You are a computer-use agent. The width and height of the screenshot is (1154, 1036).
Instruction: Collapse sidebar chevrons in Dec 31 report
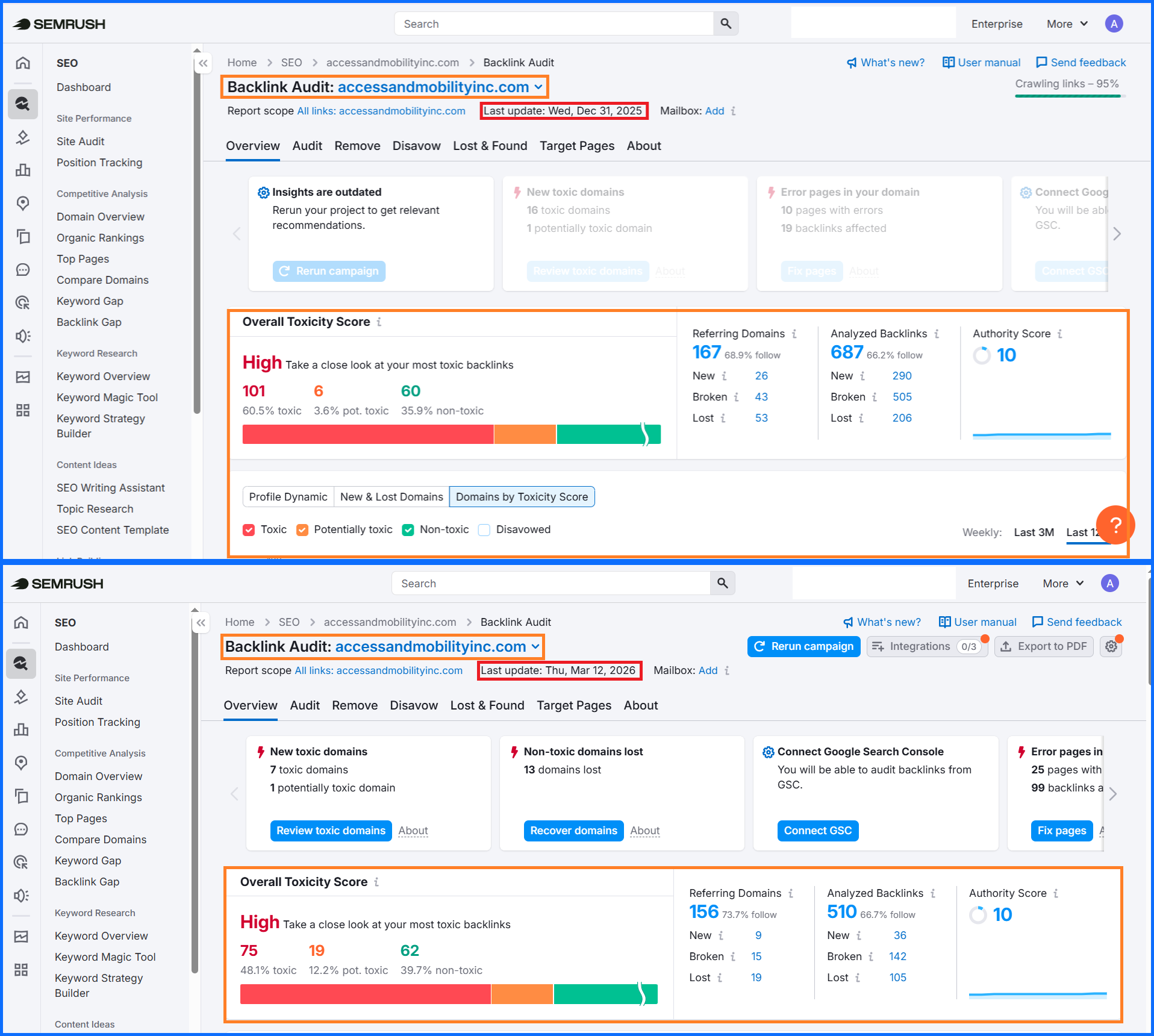tap(204, 63)
